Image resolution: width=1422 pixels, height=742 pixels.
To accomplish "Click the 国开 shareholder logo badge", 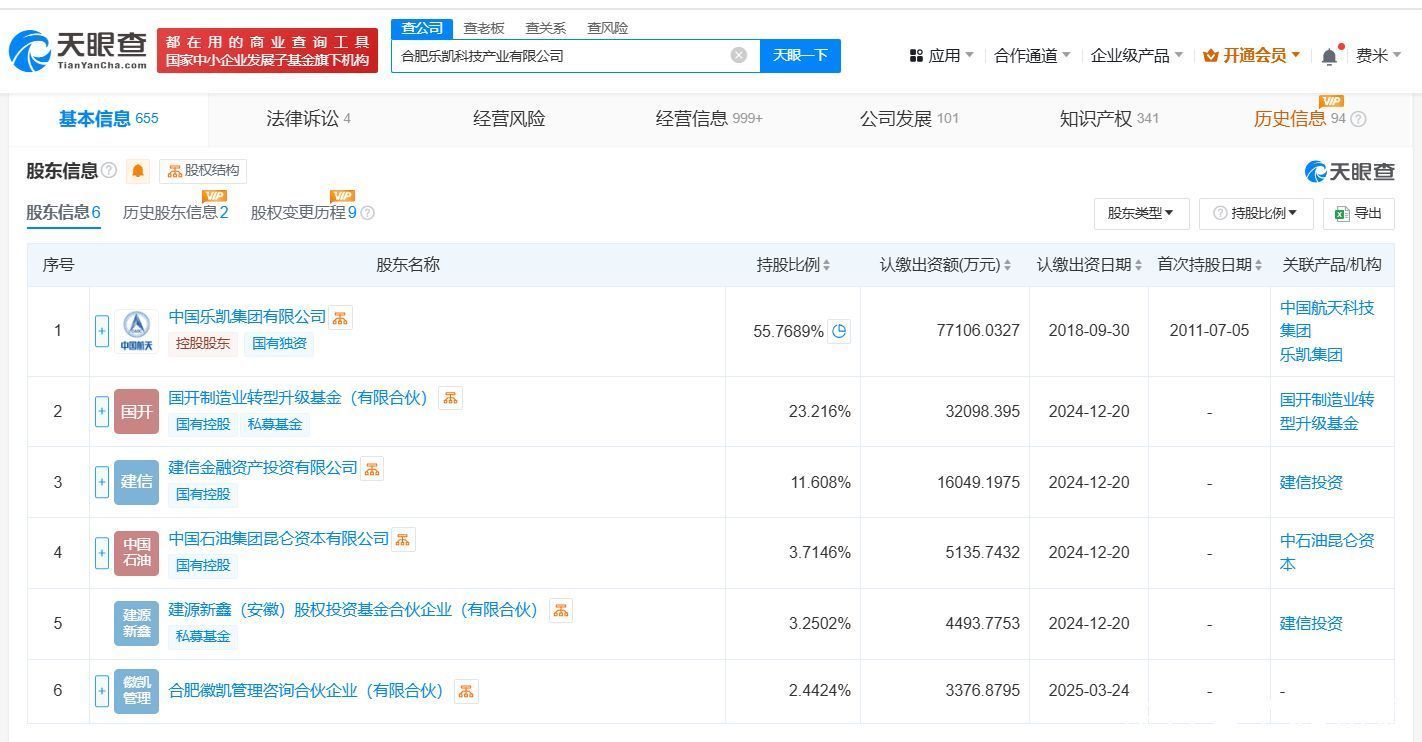I will (136, 411).
